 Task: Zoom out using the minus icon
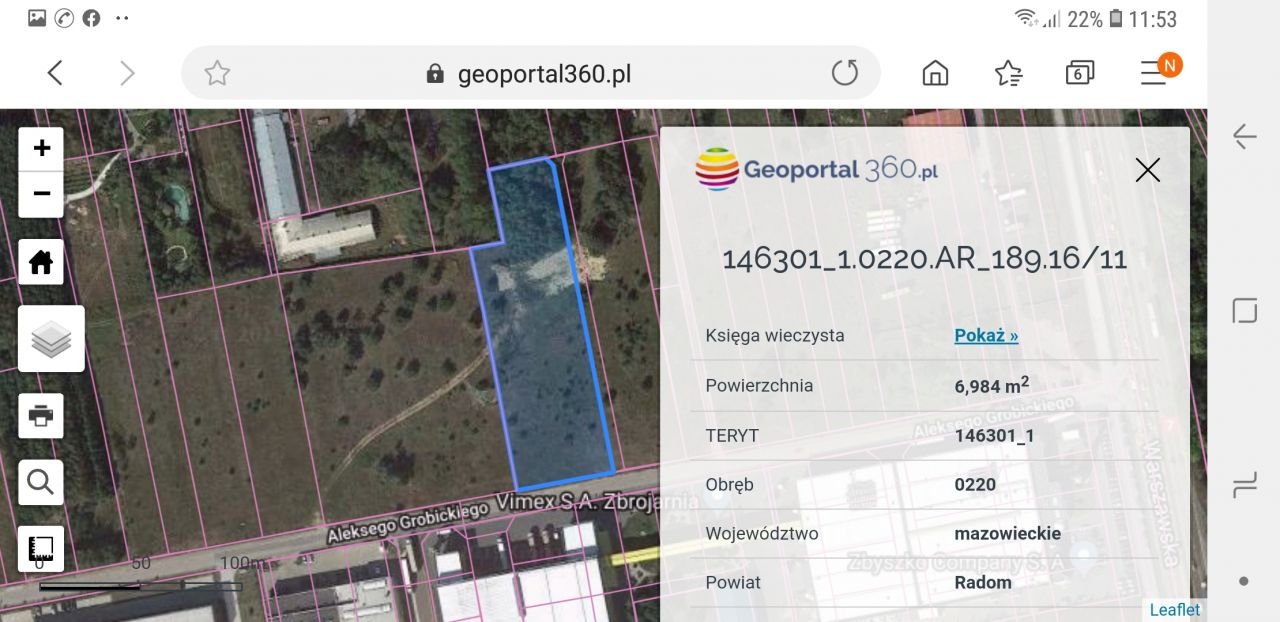pyautogui.click(x=40, y=194)
